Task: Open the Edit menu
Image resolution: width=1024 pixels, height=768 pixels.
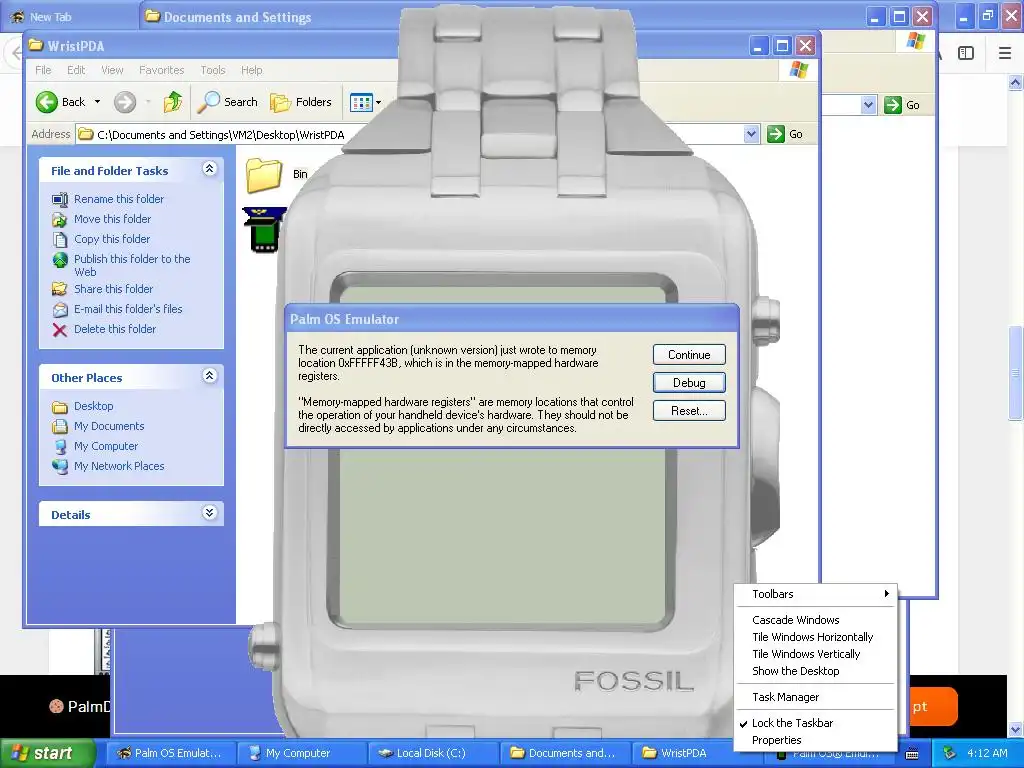Action: point(76,70)
